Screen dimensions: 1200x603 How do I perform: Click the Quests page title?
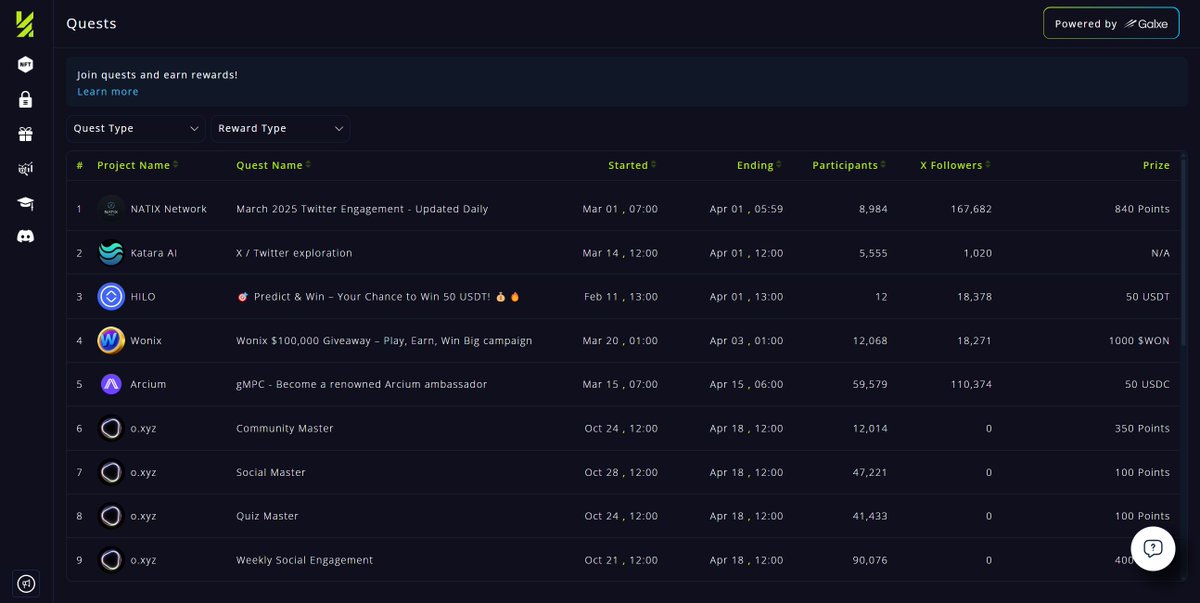click(x=92, y=23)
